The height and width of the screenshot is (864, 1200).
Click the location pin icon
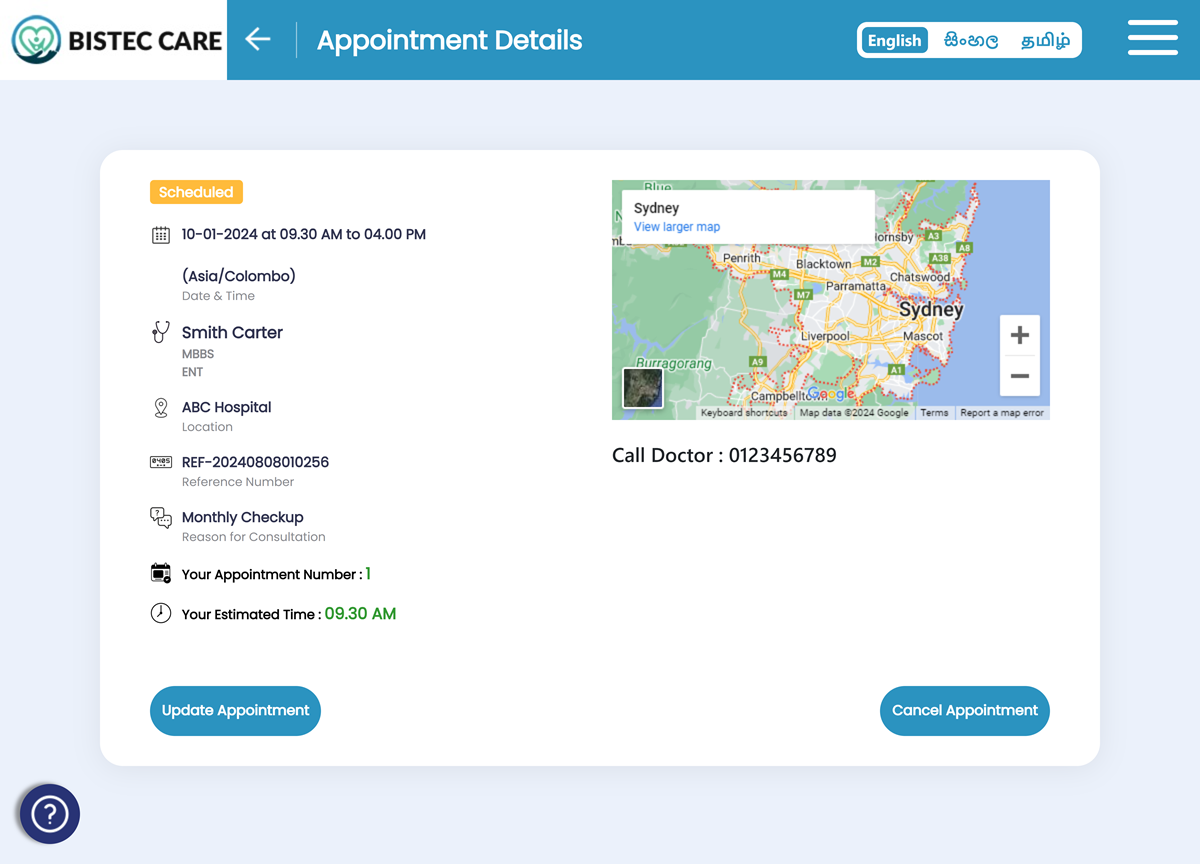(x=160, y=407)
